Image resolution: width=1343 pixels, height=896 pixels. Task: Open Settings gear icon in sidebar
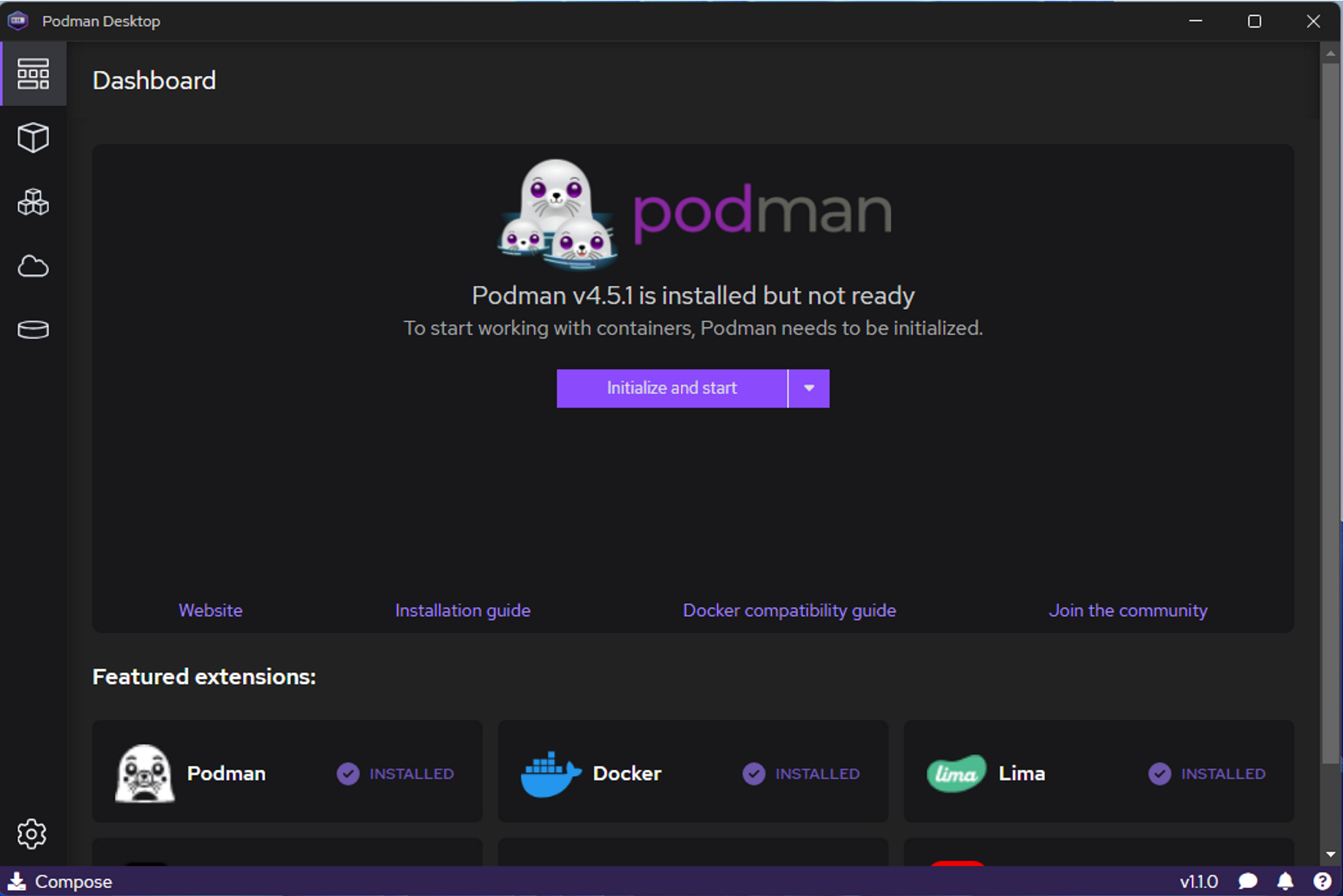31,834
